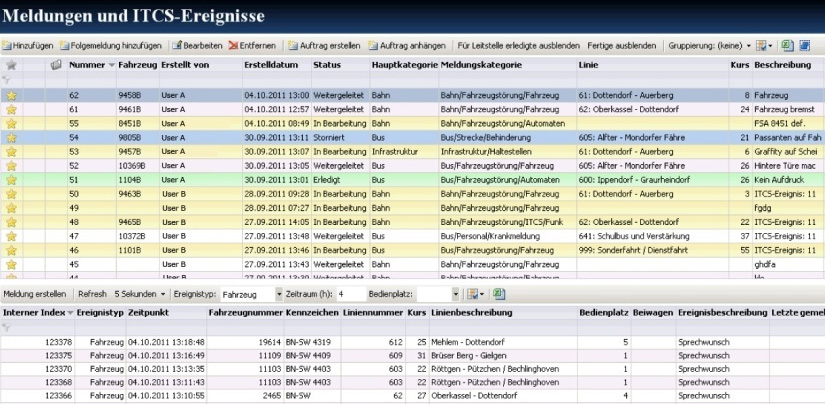The height and width of the screenshot is (404, 825).
Task: Toggle the star on row number 61
Action: coord(11,109)
